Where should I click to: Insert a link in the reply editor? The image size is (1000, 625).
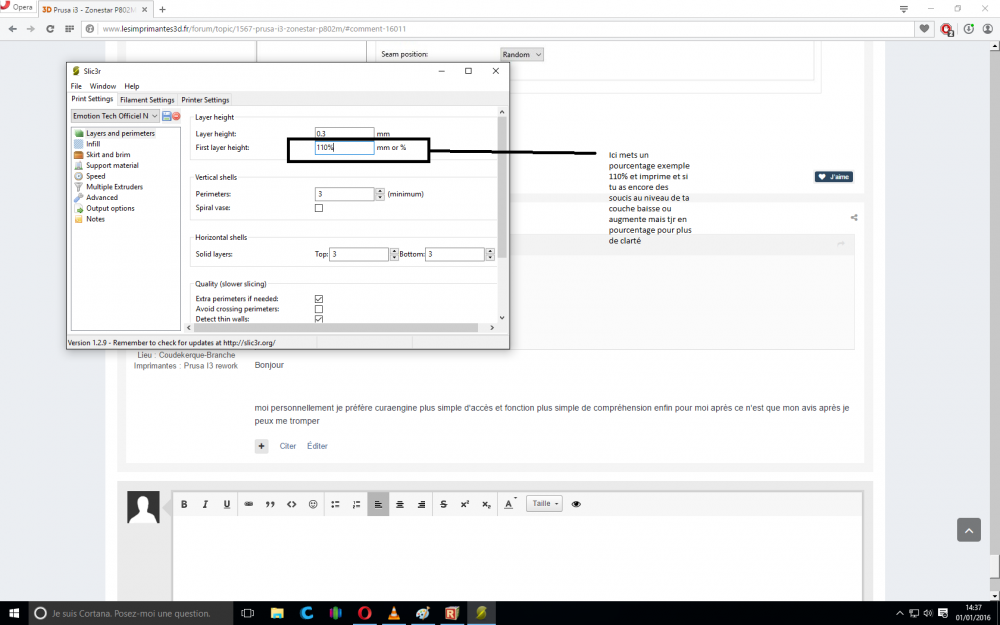coord(249,504)
